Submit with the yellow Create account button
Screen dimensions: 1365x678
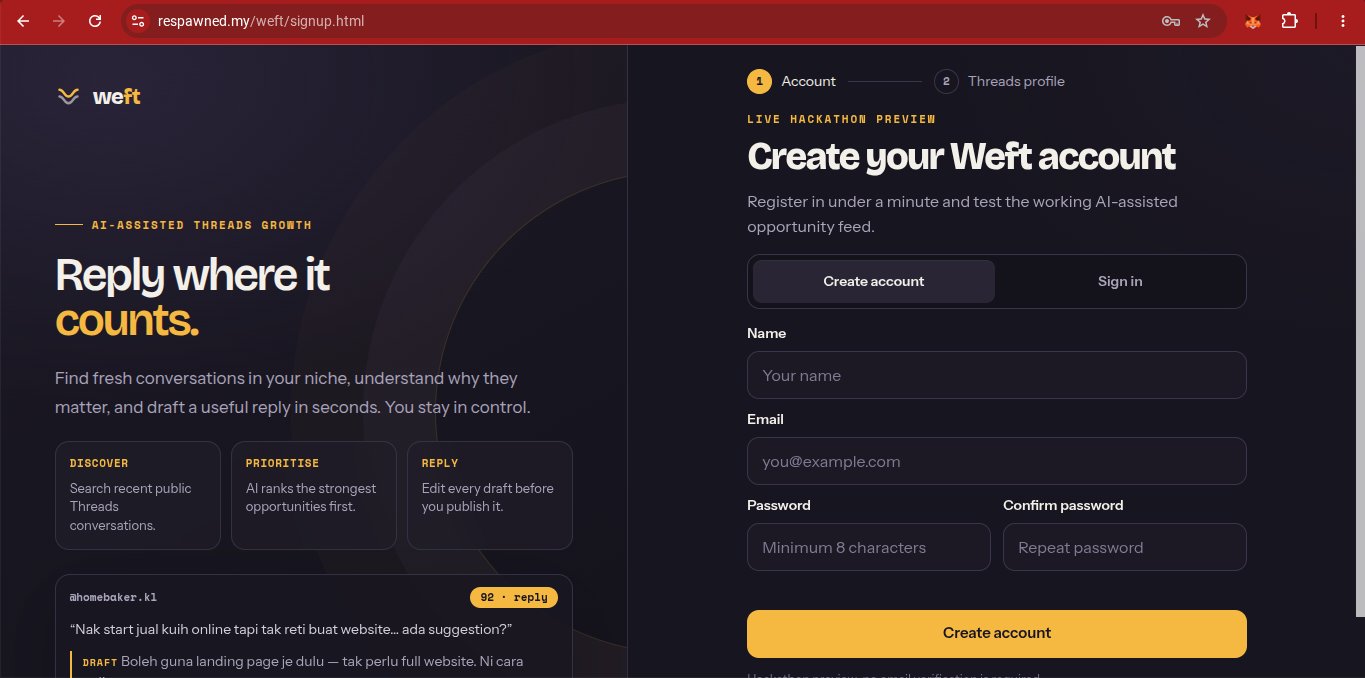click(997, 634)
